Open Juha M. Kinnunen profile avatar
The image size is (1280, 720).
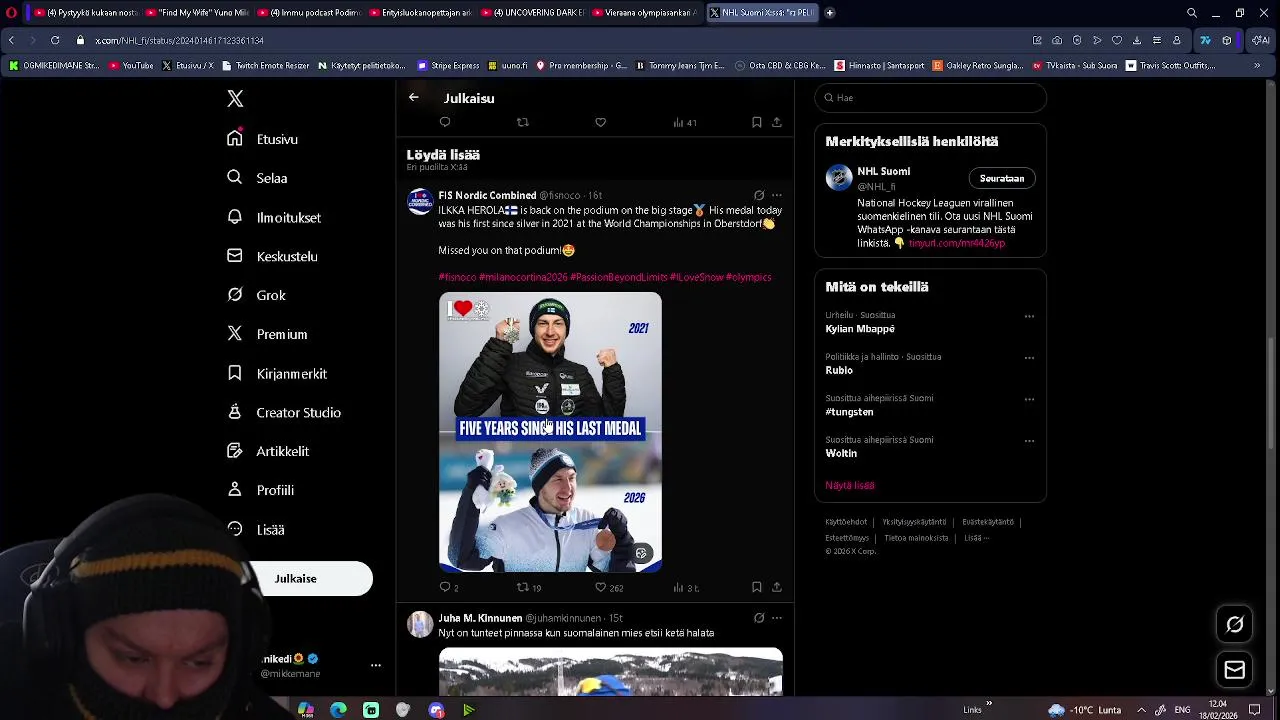420,624
